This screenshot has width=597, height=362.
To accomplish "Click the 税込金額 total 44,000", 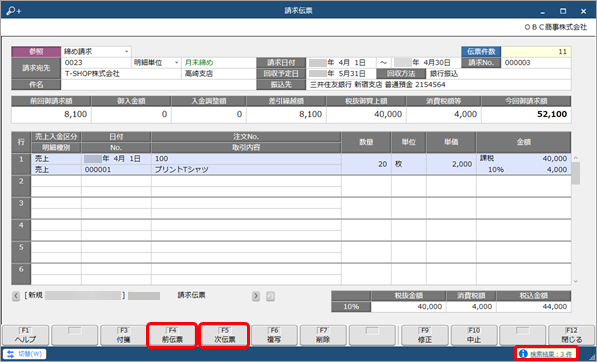I will pyautogui.click(x=555, y=307).
